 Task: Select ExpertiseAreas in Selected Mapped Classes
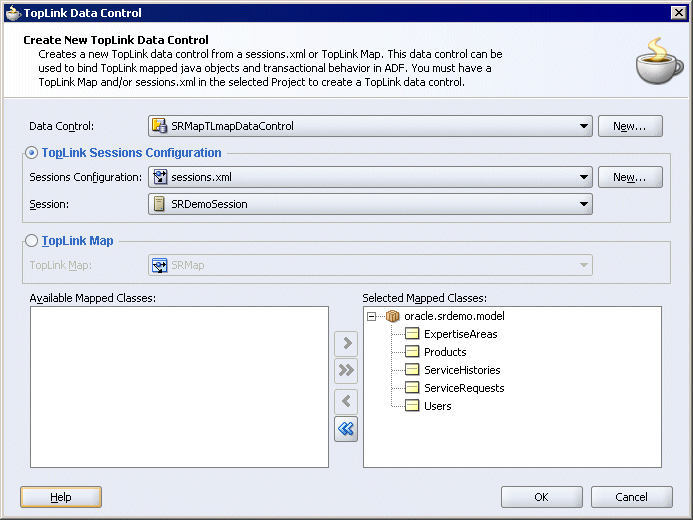461,334
